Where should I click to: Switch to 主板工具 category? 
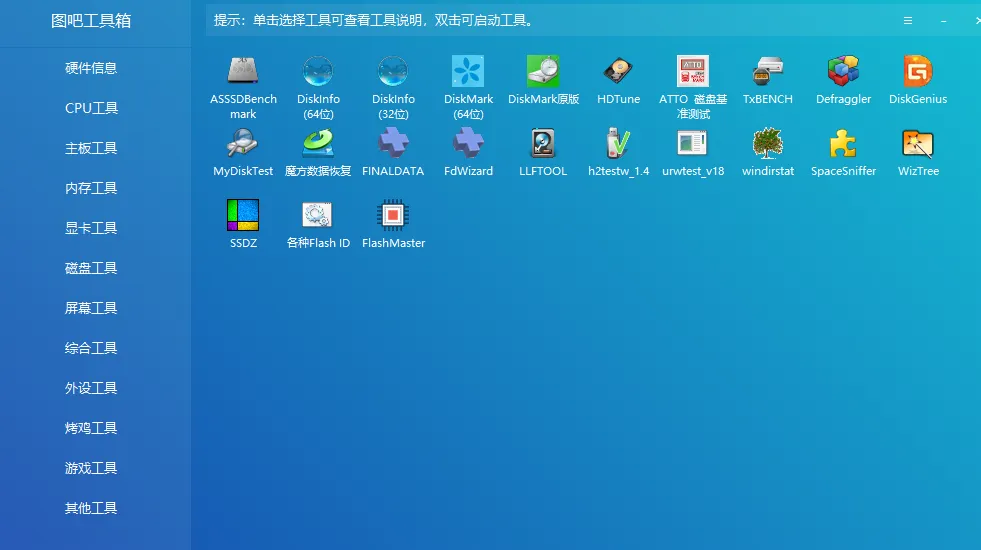[x=91, y=148]
